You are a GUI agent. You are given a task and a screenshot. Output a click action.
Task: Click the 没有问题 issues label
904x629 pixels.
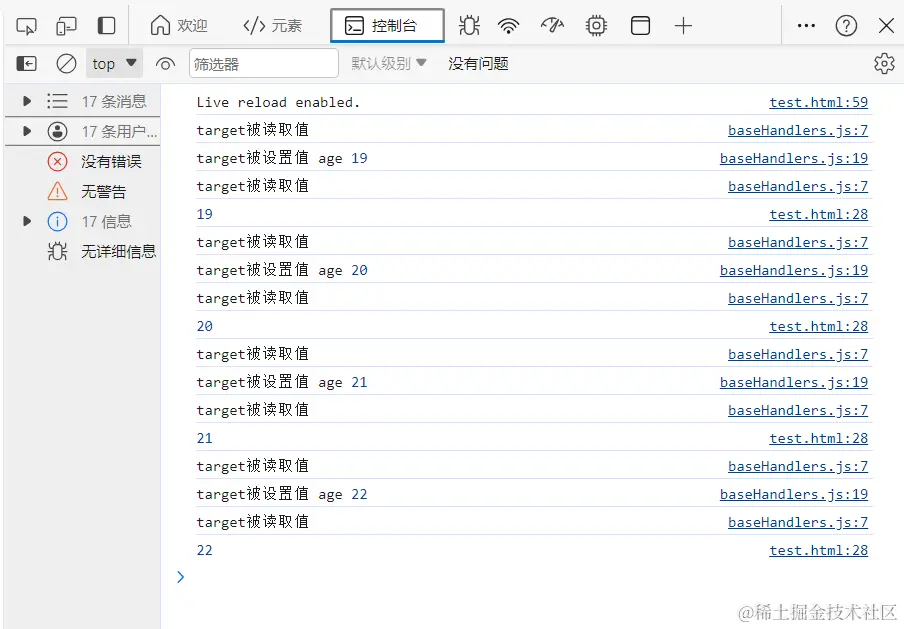tap(478, 63)
